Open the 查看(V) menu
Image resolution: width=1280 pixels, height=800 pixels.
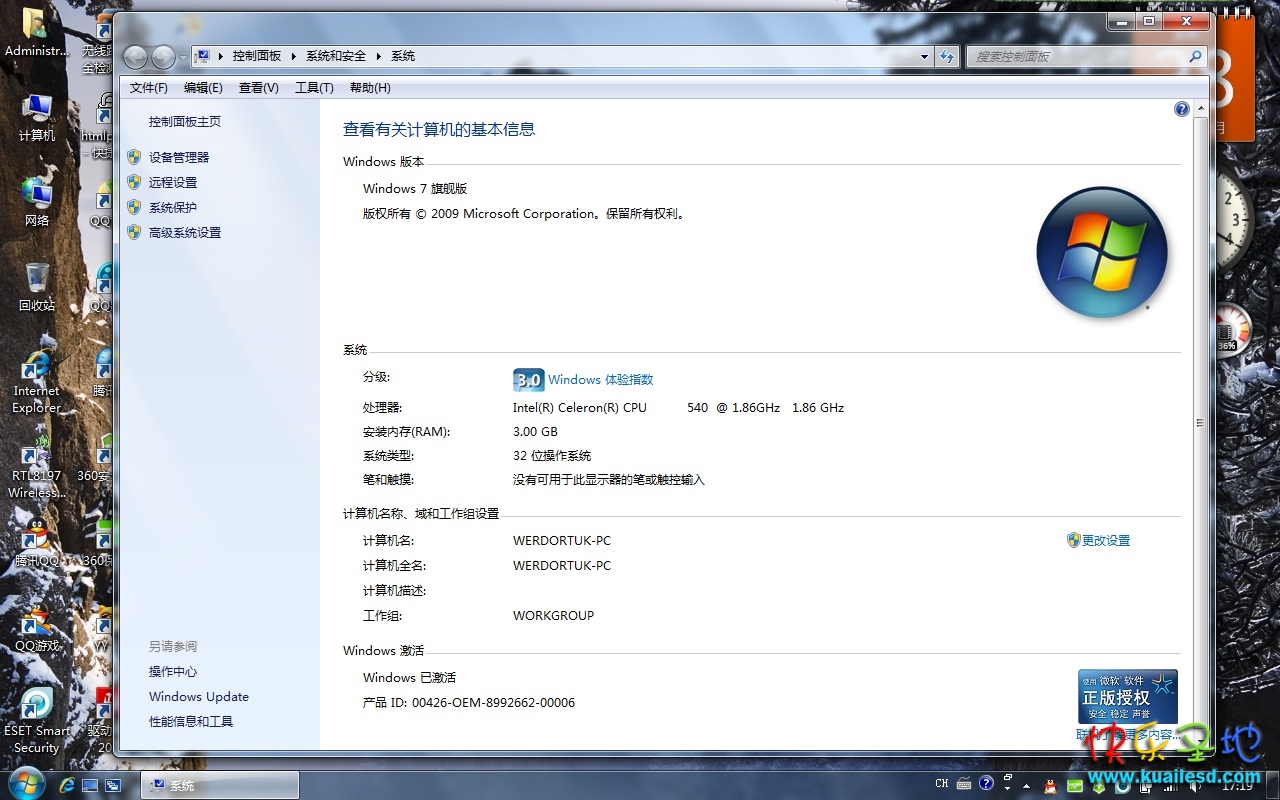258,88
